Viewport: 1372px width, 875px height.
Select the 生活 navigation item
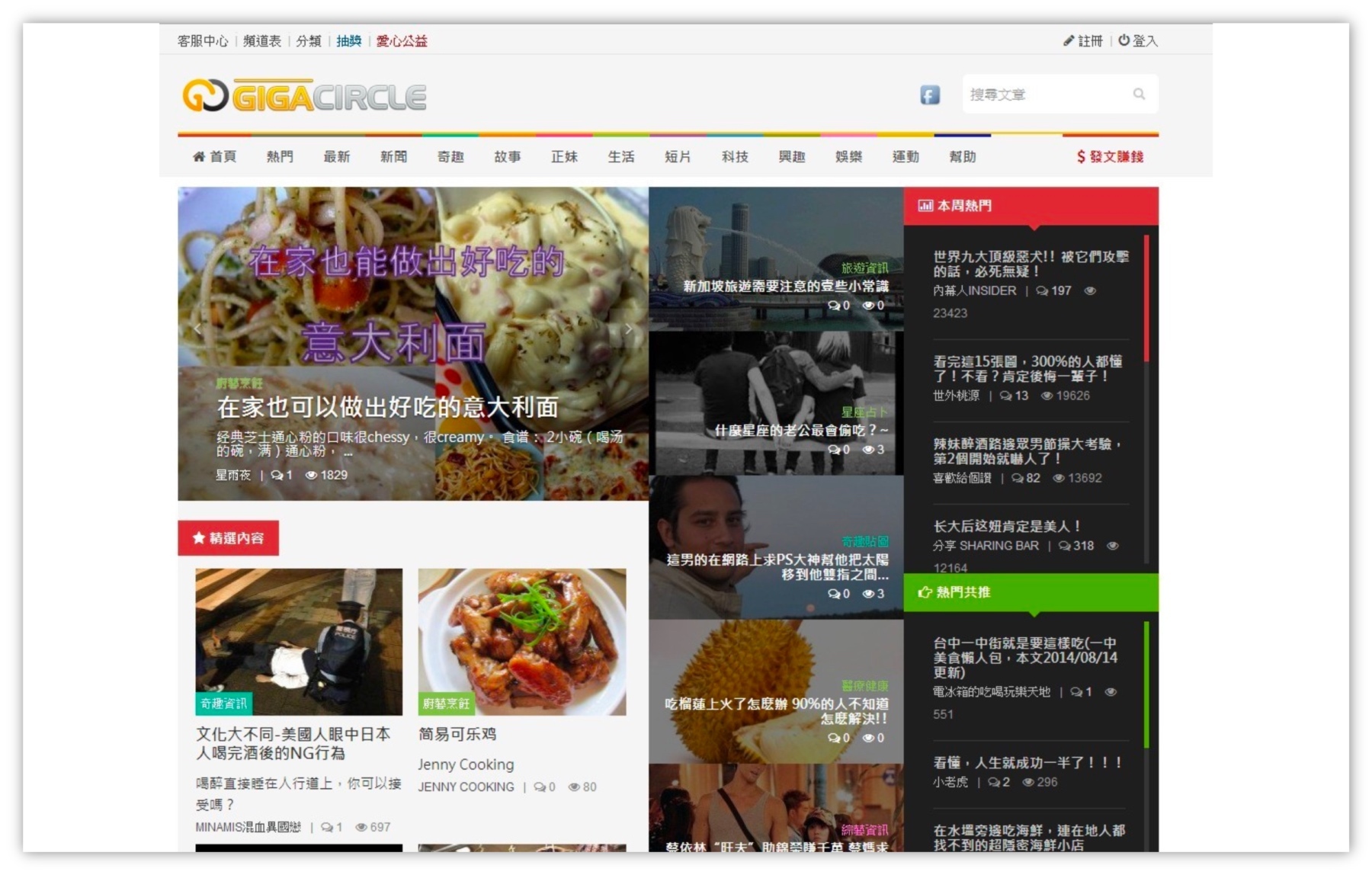click(x=621, y=157)
